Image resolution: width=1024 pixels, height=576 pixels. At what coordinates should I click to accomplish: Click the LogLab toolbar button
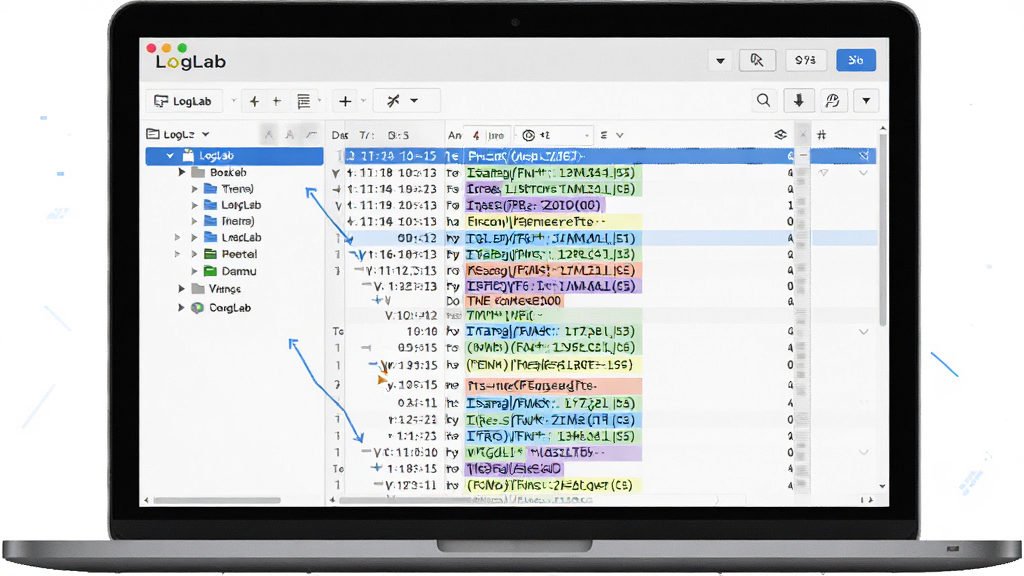point(184,101)
